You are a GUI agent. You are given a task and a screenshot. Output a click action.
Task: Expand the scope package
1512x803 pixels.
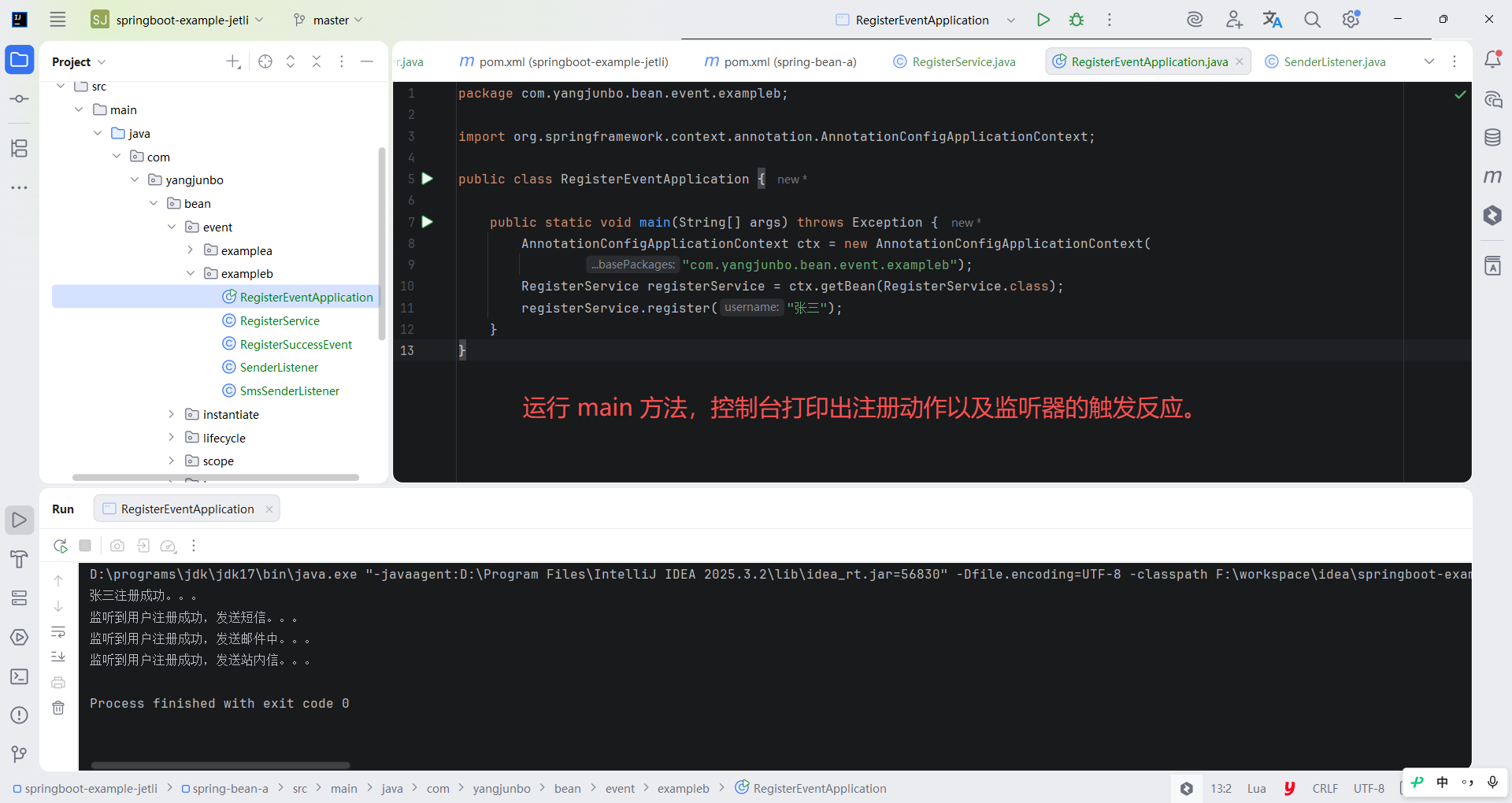click(172, 461)
